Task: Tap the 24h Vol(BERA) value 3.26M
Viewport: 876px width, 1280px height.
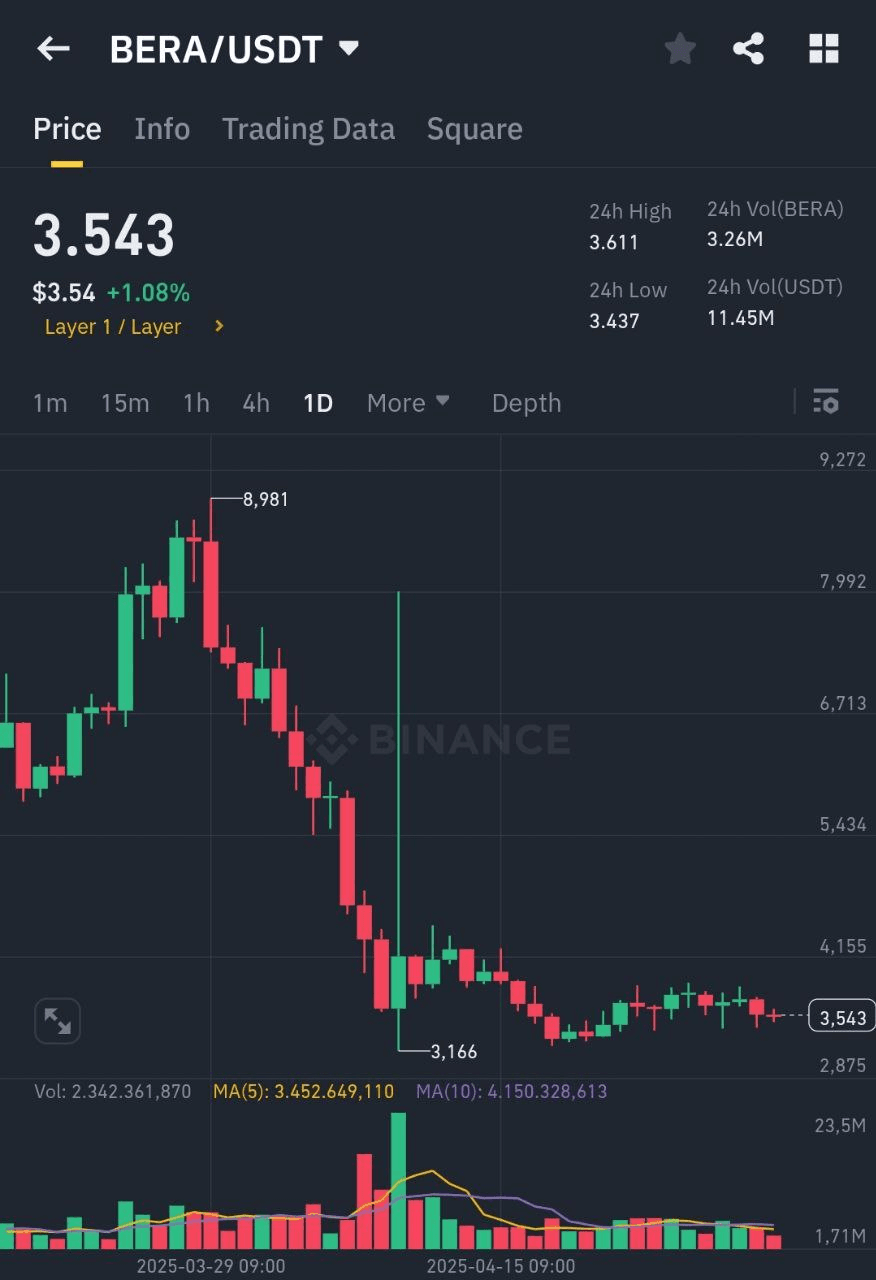Action: point(736,239)
